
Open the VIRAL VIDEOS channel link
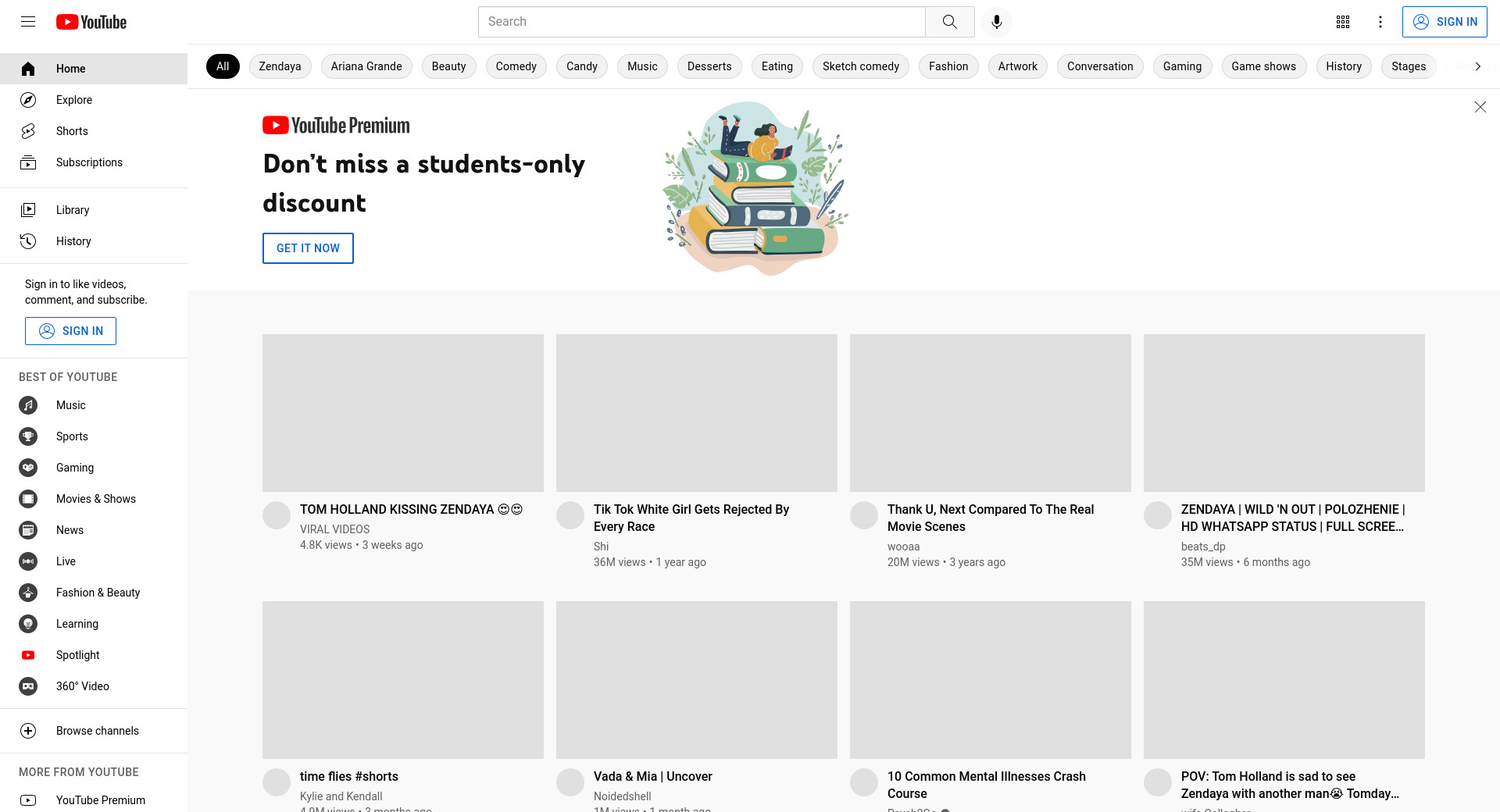tap(334, 529)
